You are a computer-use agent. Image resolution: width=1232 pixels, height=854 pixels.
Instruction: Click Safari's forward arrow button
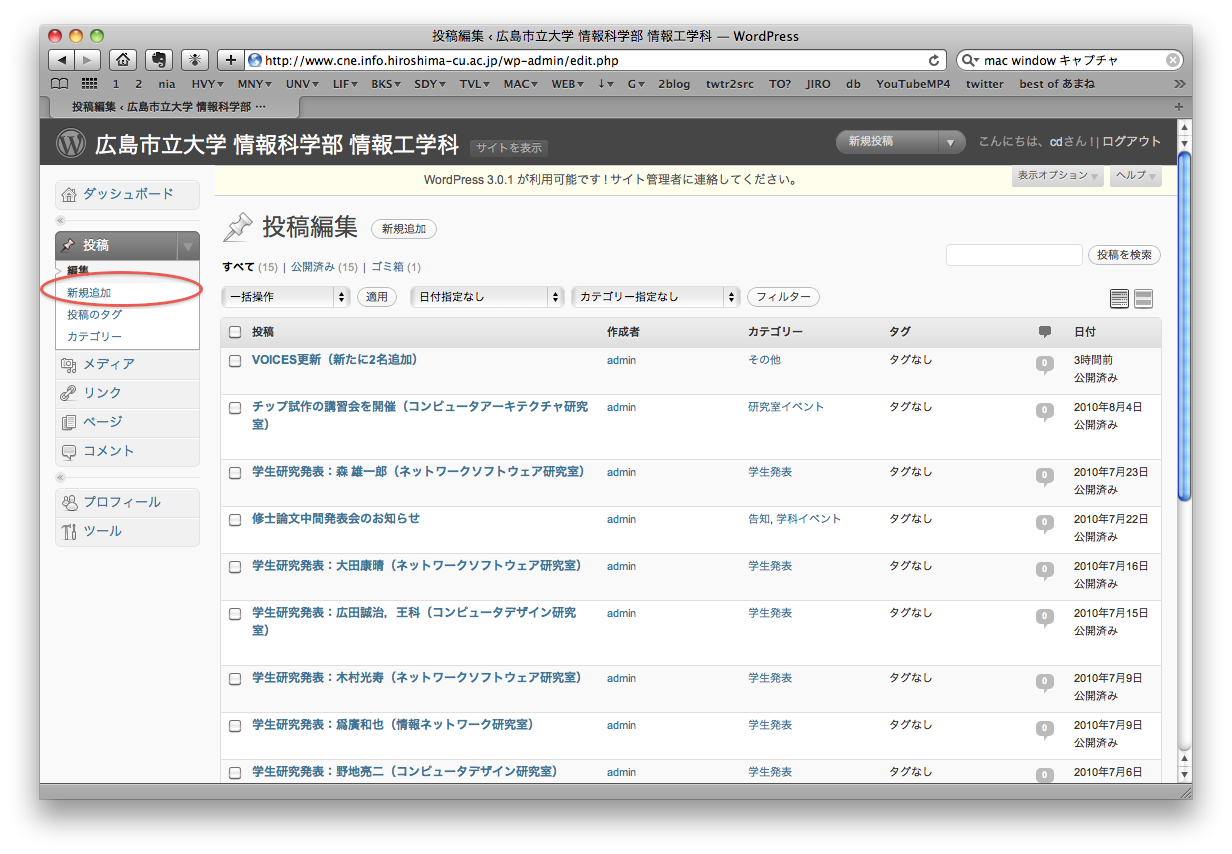[88, 60]
